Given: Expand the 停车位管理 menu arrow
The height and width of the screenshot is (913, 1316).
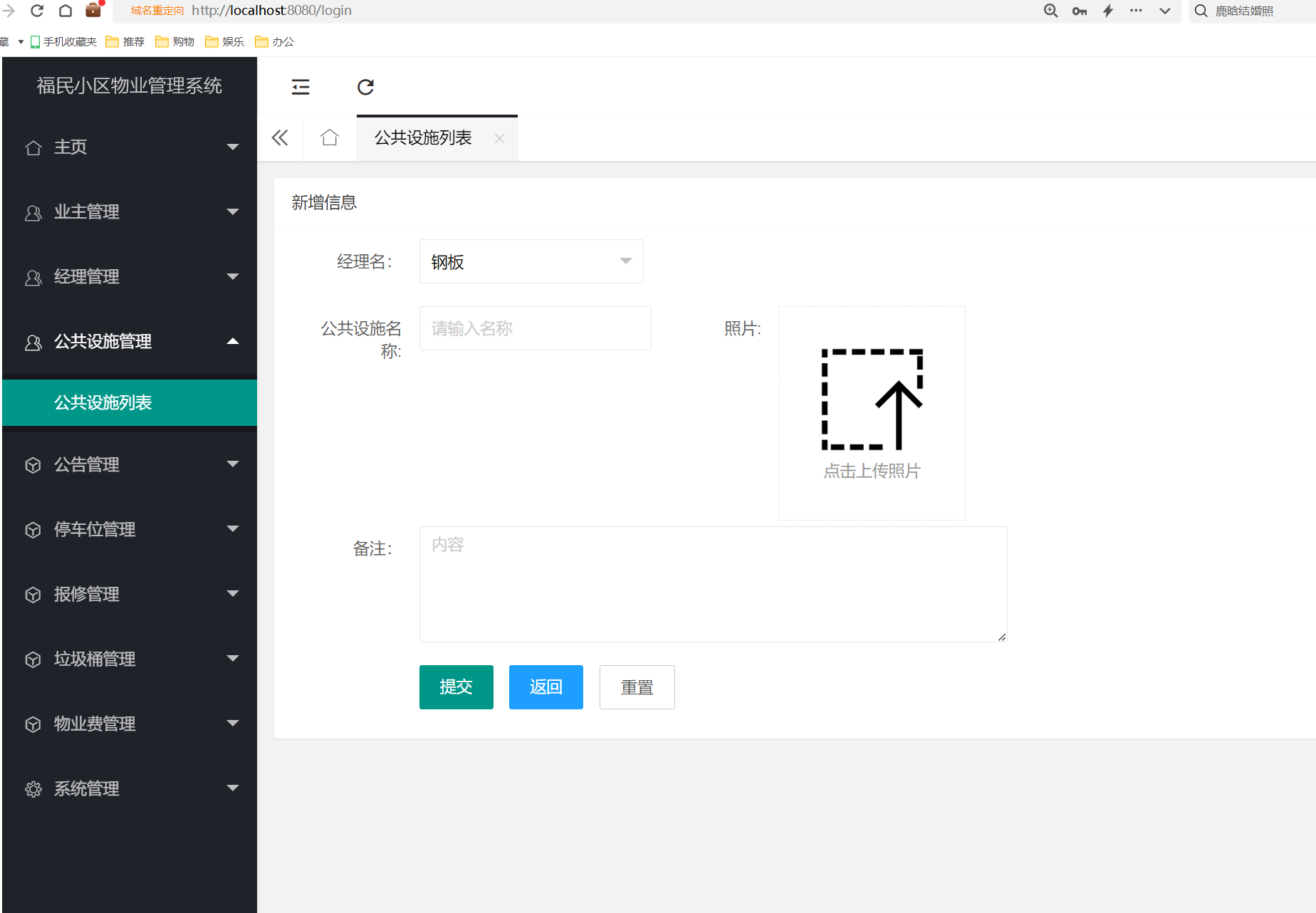Looking at the screenshot, I should (x=232, y=528).
